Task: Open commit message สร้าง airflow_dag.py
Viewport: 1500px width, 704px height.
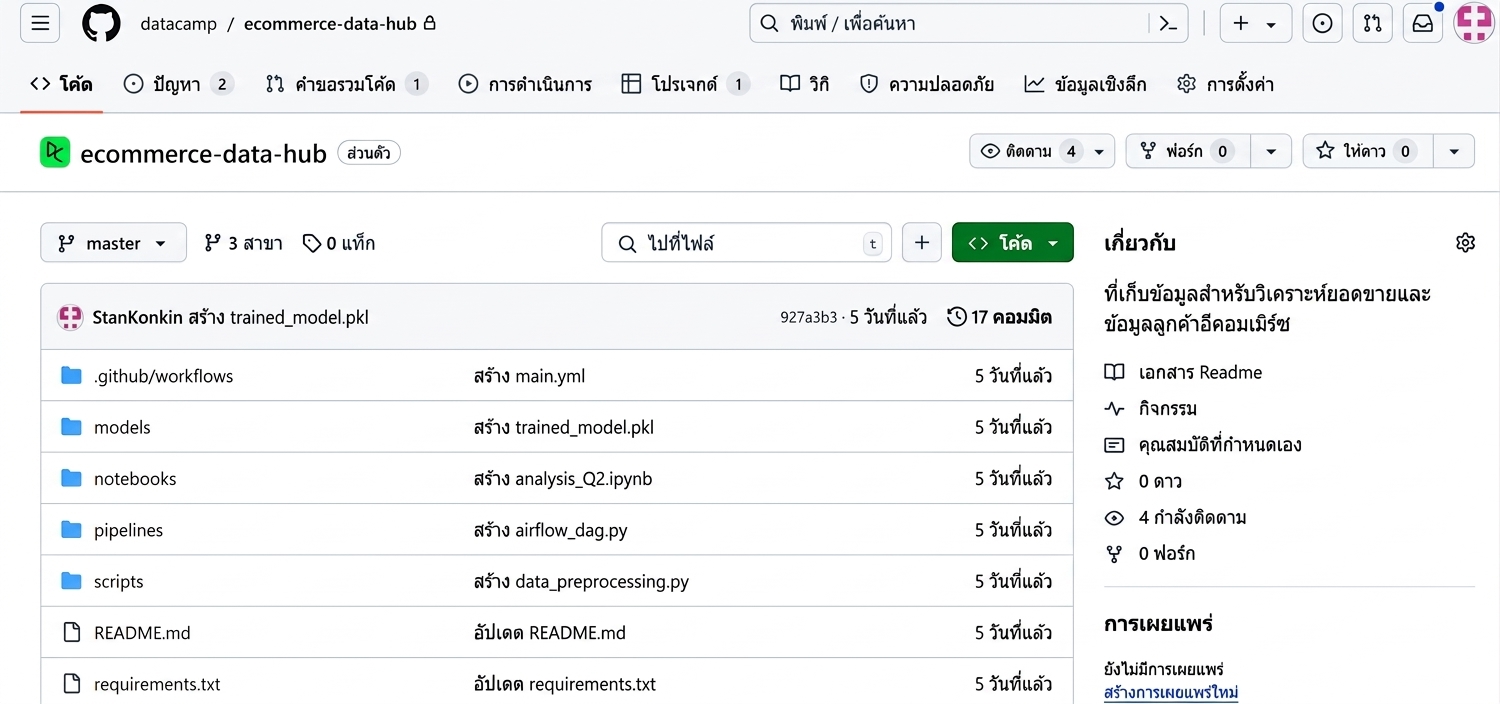Action: 550,530
